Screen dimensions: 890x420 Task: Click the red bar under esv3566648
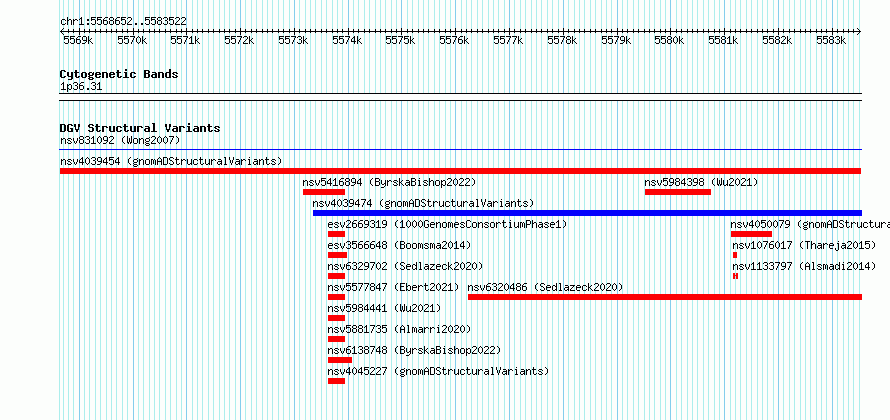(337, 255)
